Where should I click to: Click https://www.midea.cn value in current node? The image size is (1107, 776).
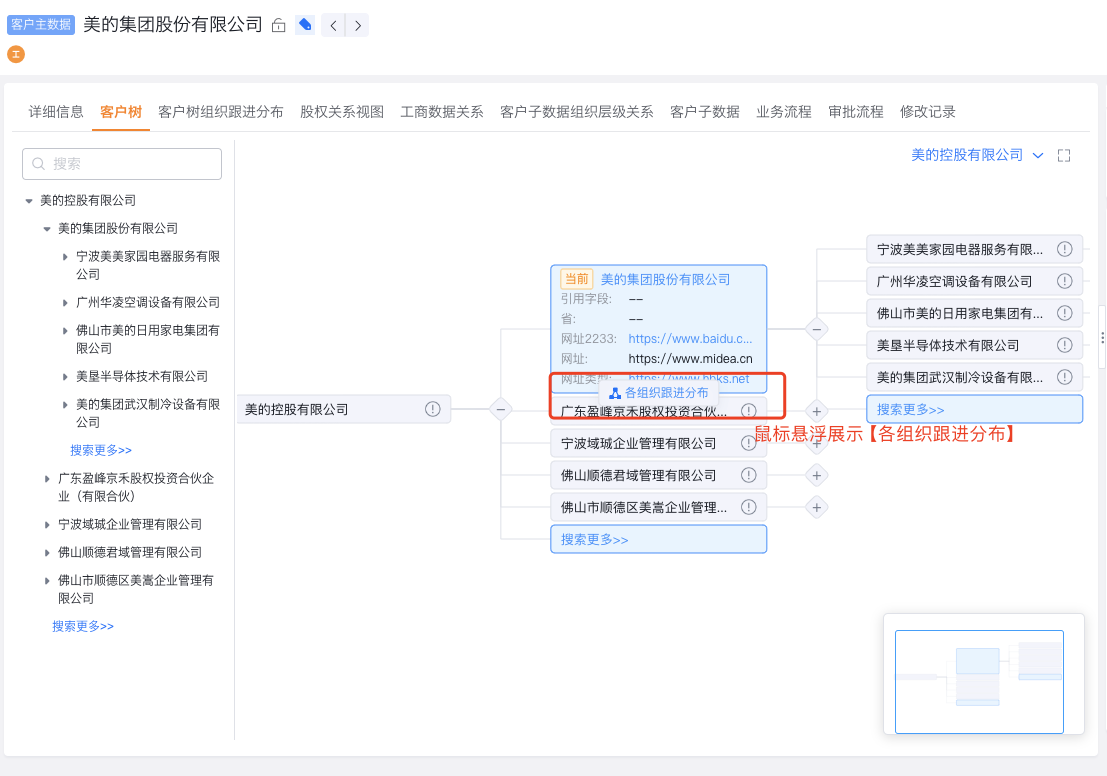(690, 359)
